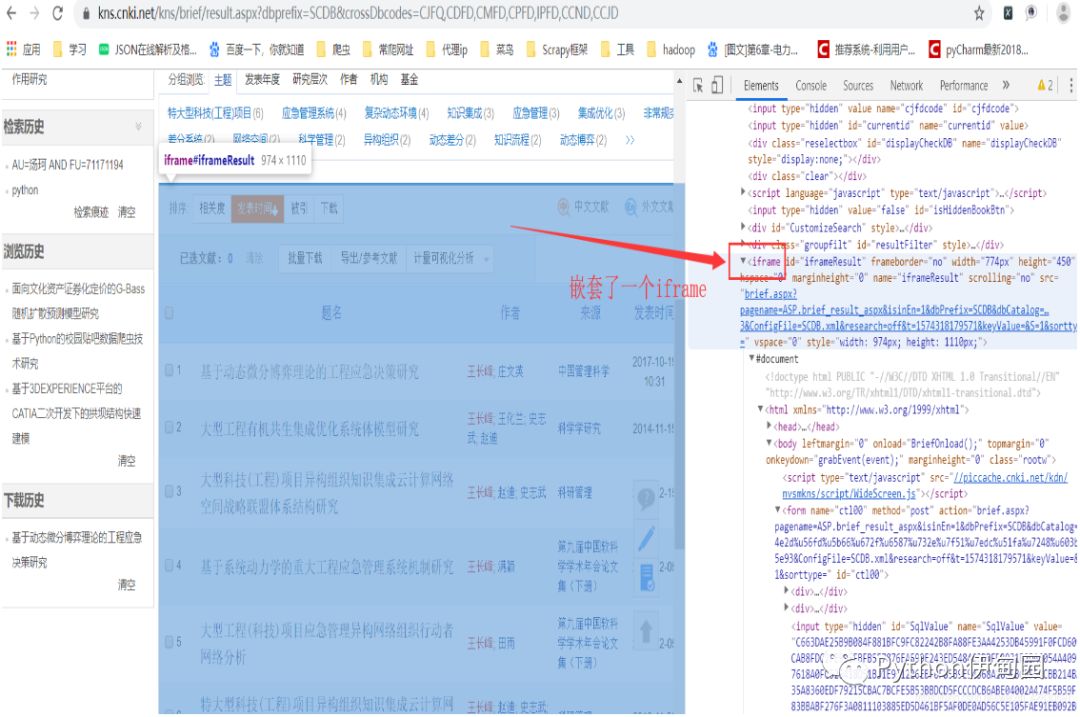The height and width of the screenshot is (717, 1080).
Task: Open the 百度一下 bookmark
Action: click(257, 49)
